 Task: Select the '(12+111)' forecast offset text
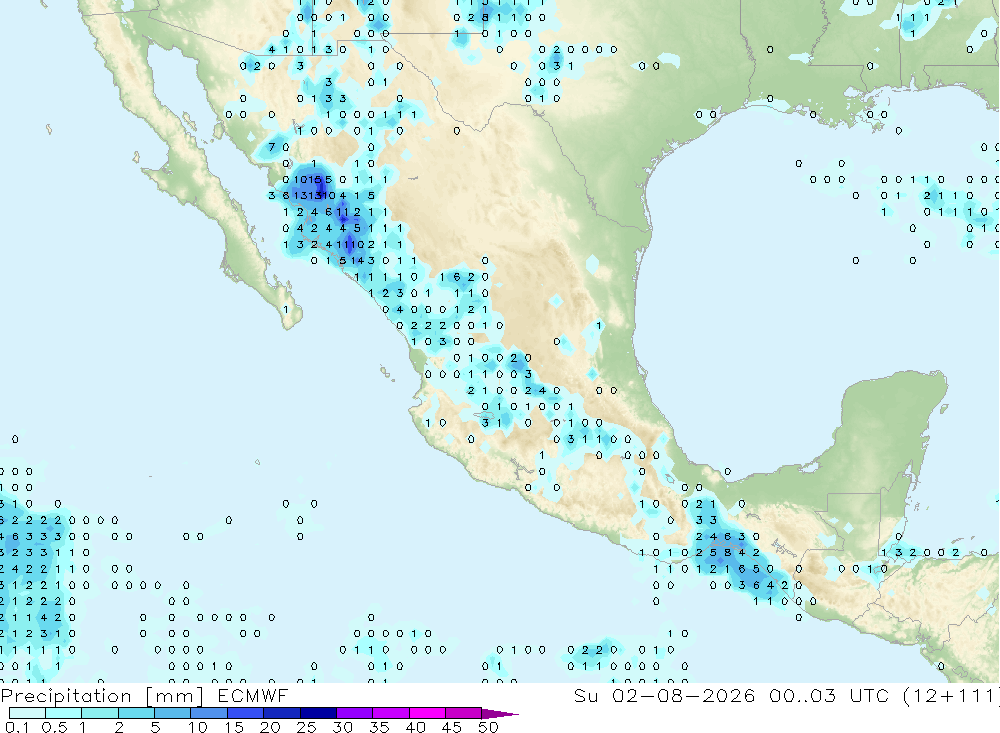951,696
